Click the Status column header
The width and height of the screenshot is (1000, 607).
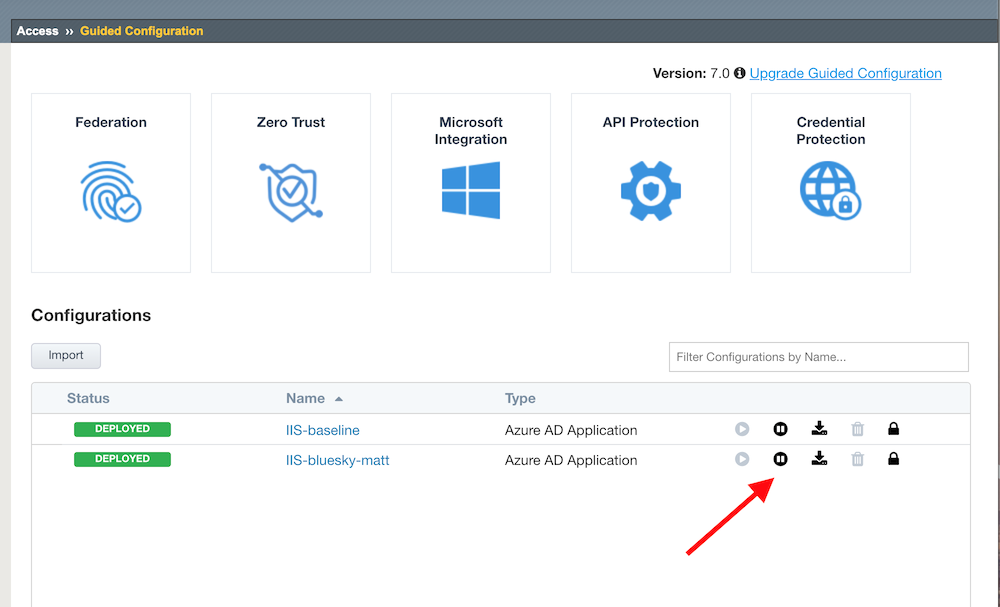88,399
